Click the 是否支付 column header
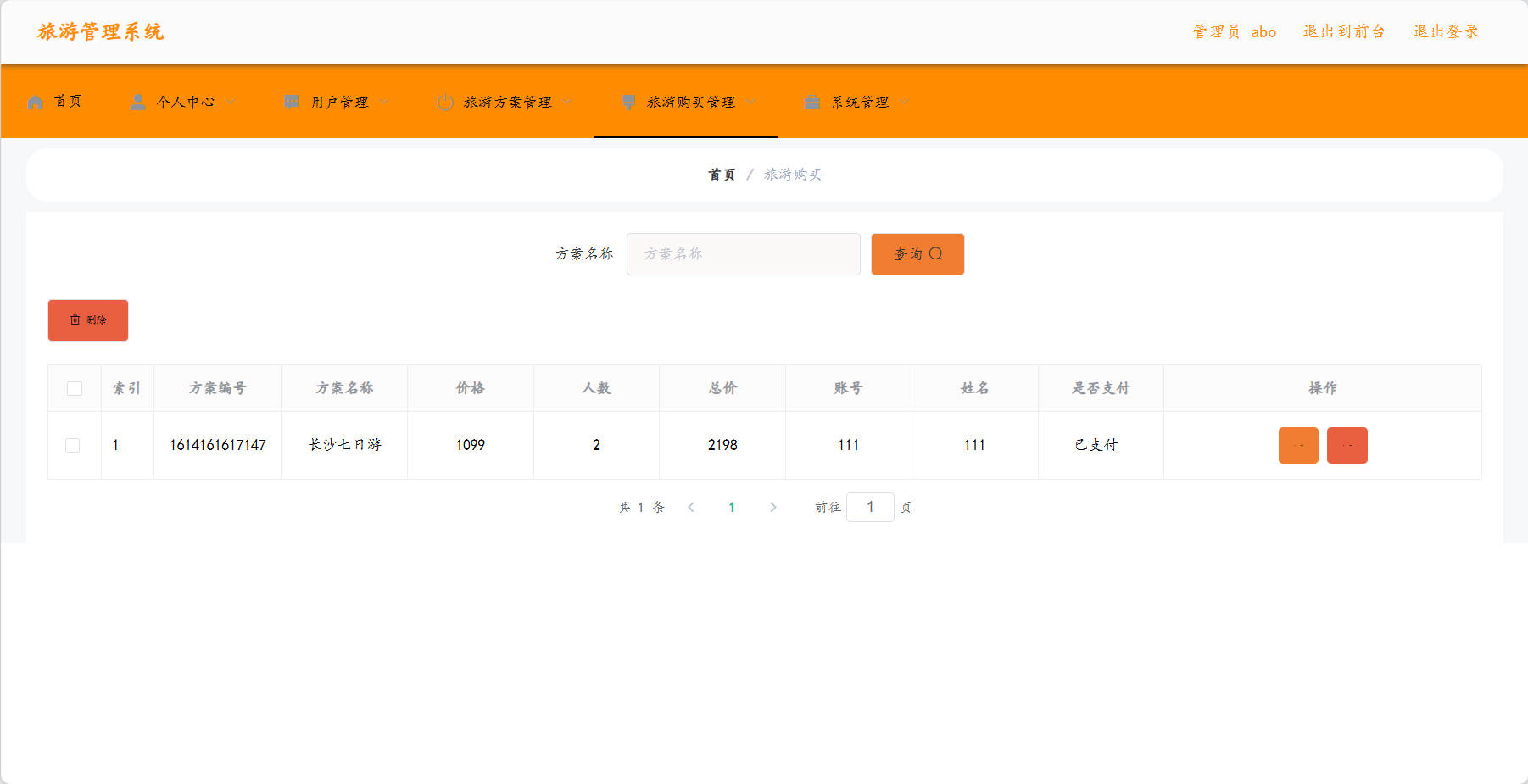Viewport: 1528px width, 784px height. 1101,388
